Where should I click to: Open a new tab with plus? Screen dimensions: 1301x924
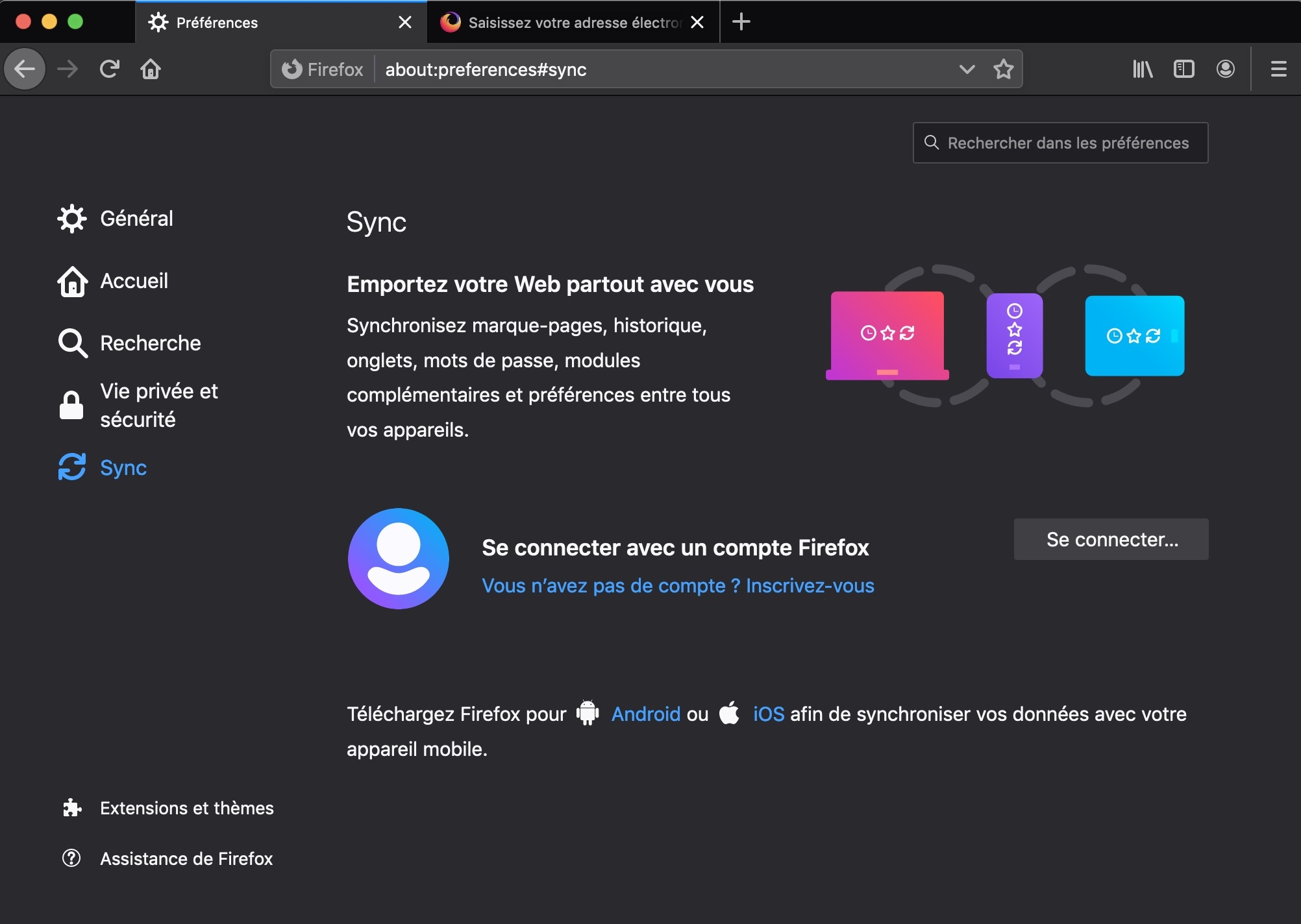pos(741,22)
